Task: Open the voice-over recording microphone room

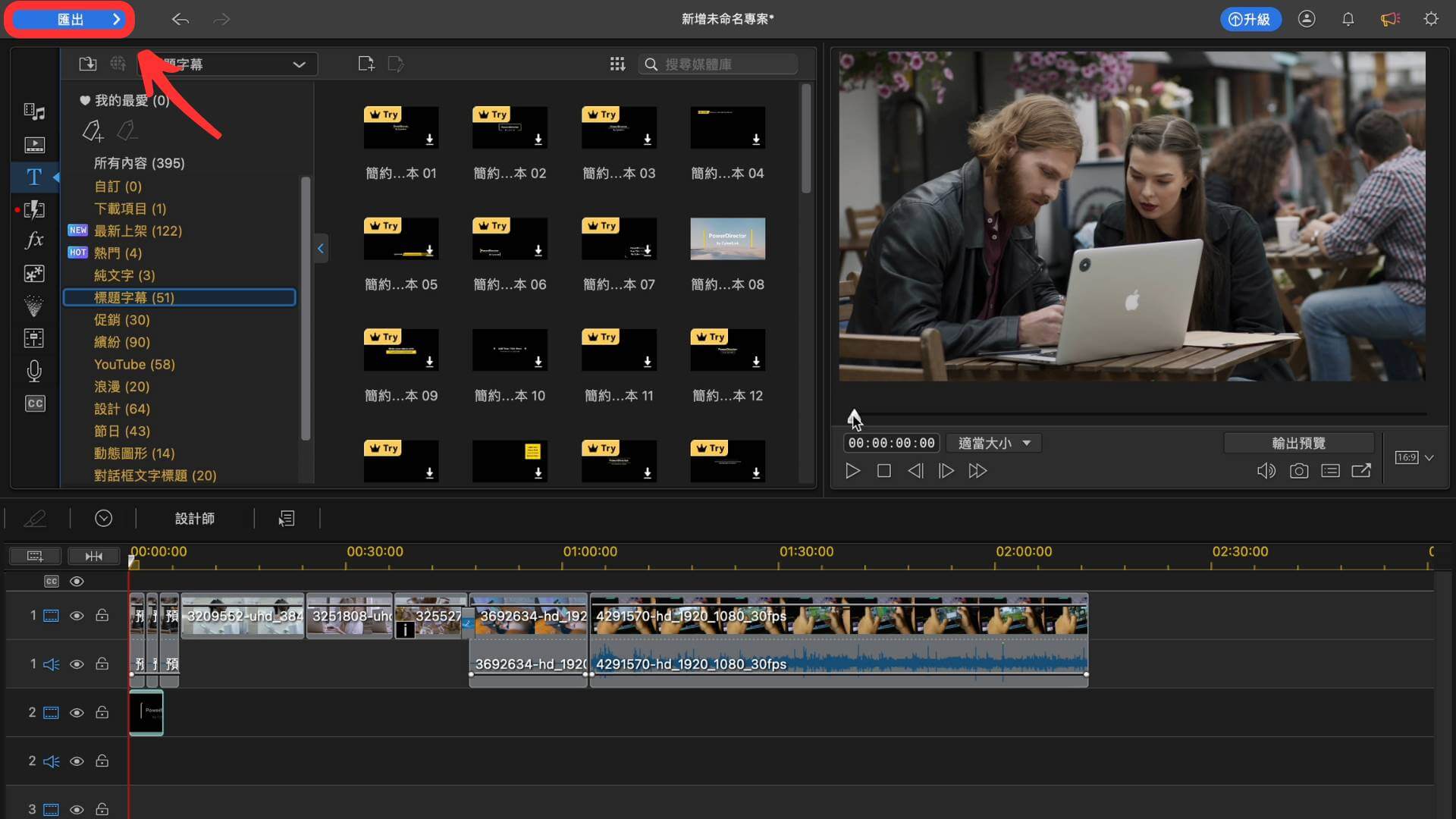Action: (x=34, y=371)
